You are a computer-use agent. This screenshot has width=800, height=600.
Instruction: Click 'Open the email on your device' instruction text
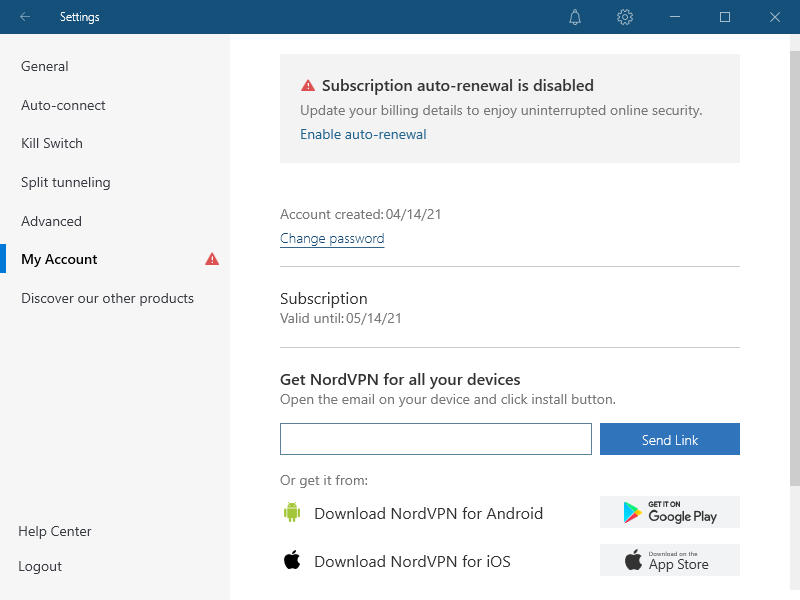pos(448,399)
